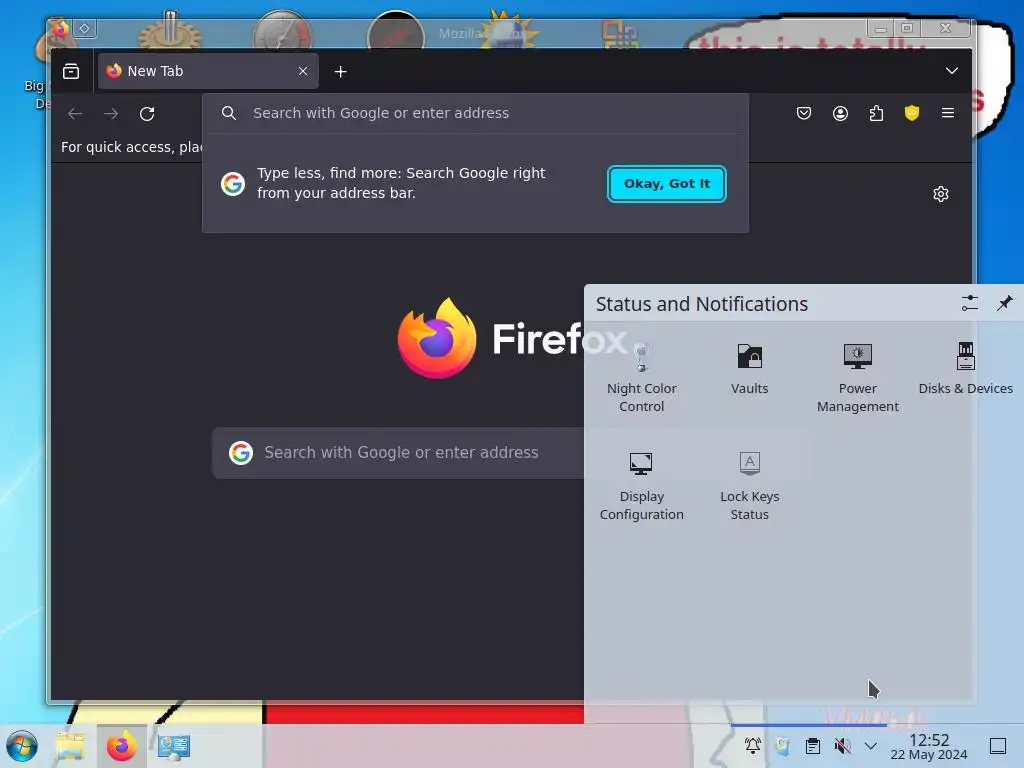1024x768 pixels.
Task: Open the 12:52 clock and calendar
Action: (929, 746)
